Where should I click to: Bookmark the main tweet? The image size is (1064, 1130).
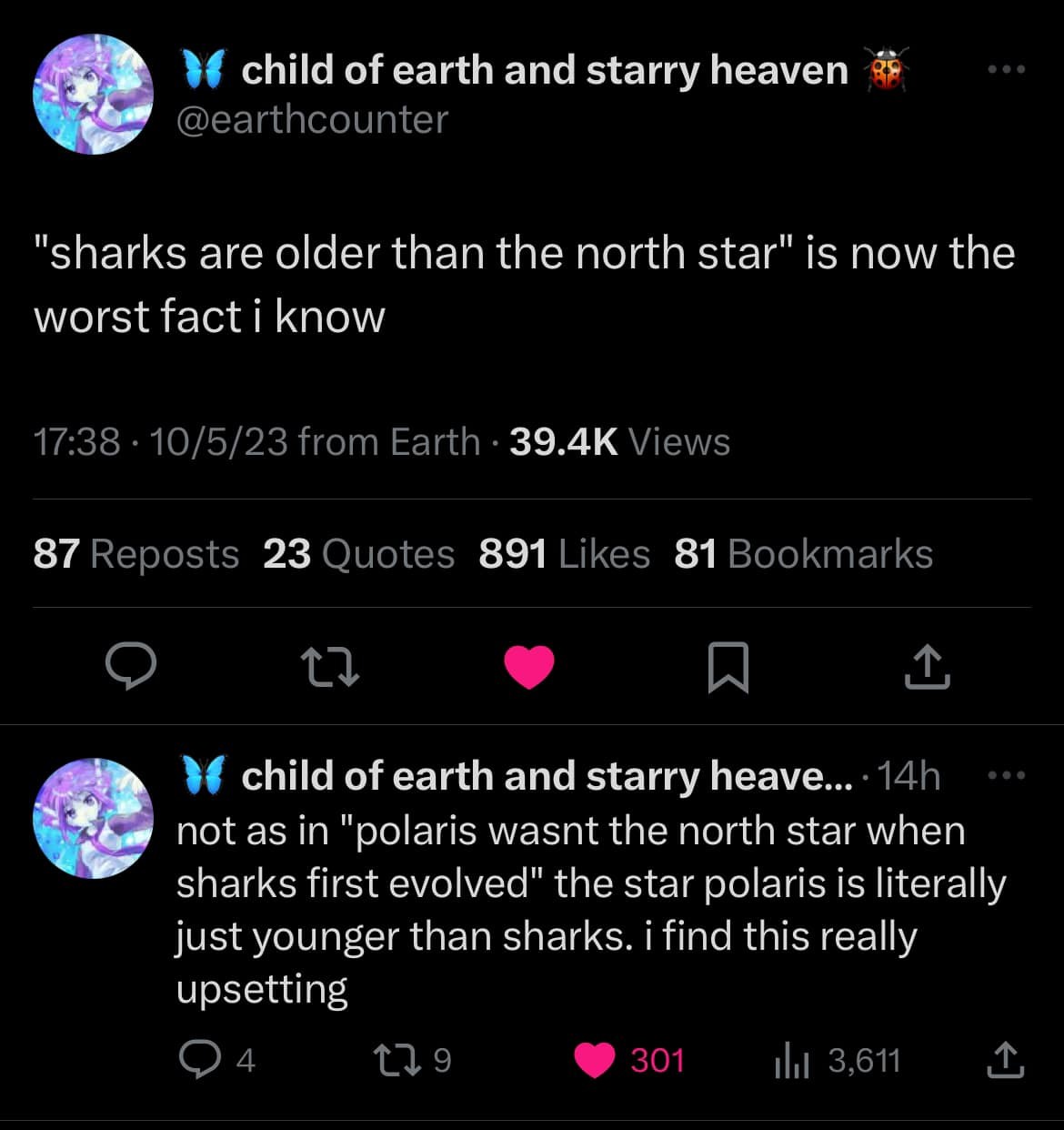click(728, 666)
